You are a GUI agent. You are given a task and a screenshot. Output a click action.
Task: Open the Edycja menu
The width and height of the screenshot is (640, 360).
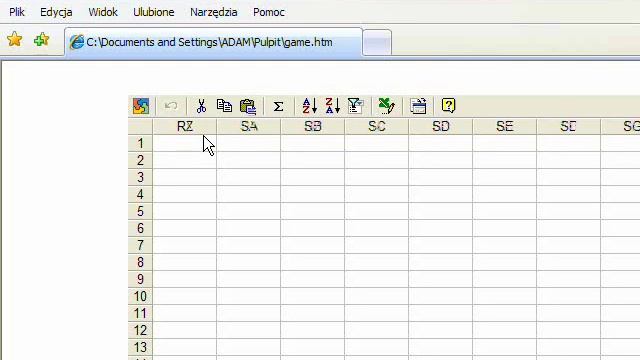(56, 12)
